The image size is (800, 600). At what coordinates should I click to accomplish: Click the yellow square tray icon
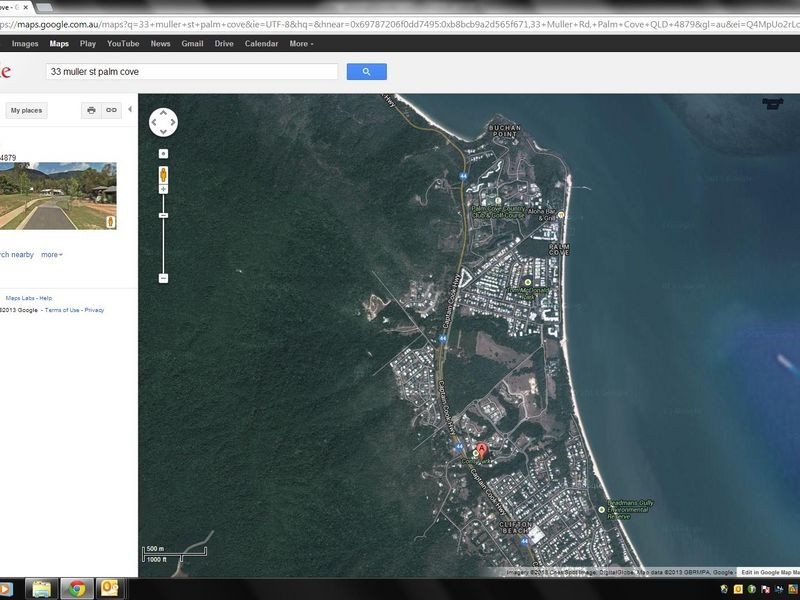coord(738,589)
